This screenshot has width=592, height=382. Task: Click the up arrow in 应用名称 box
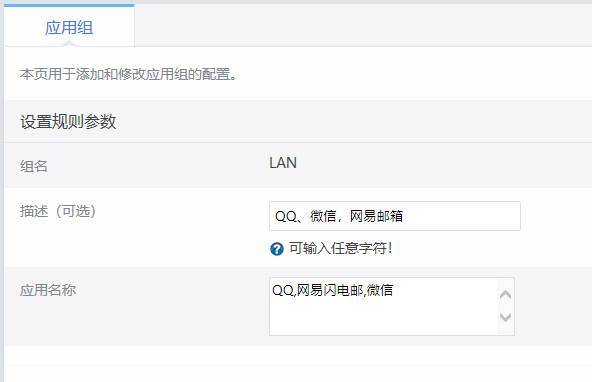pos(505,294)
